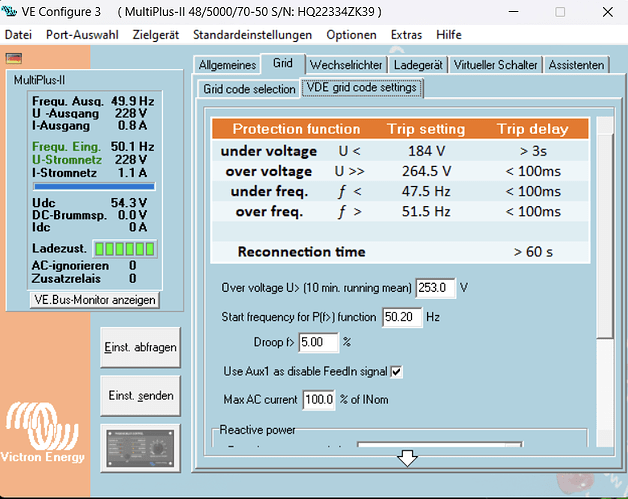Open the remote control panel image button

(140, 448)
